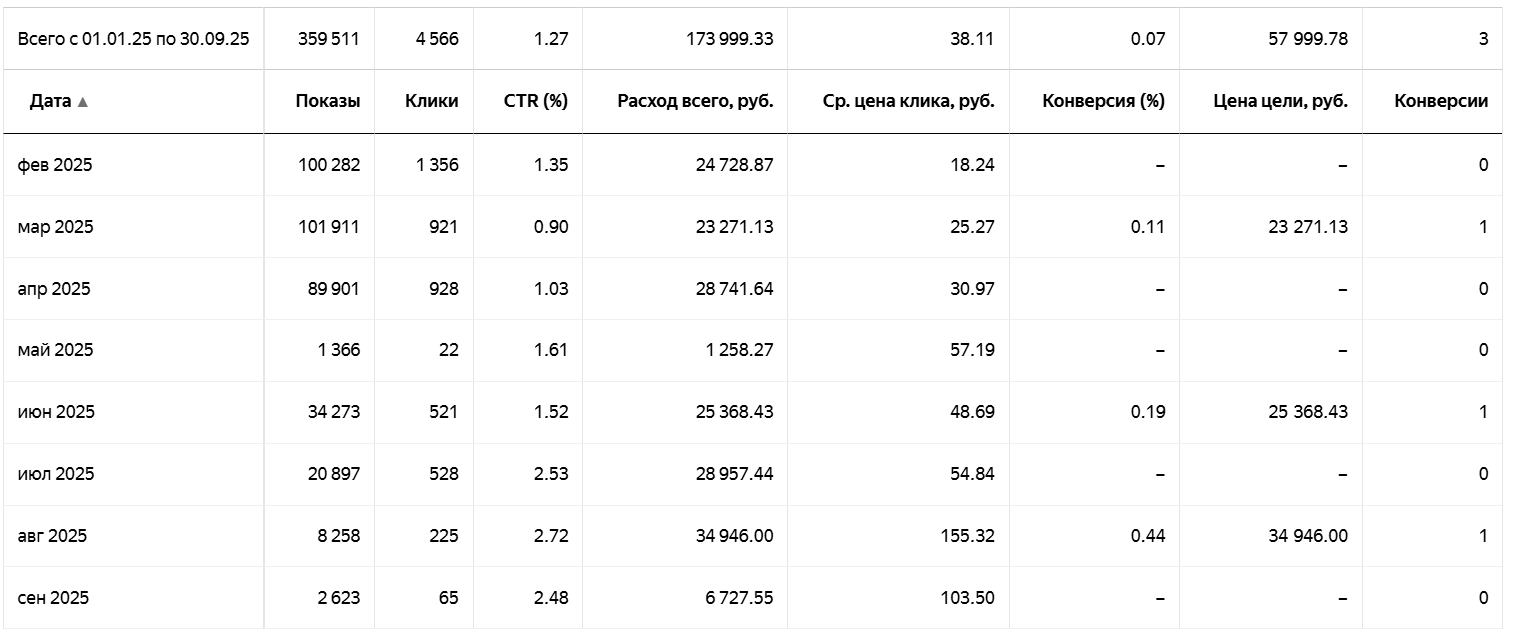Click the май 2025 date cell

[x=56, y=350]
